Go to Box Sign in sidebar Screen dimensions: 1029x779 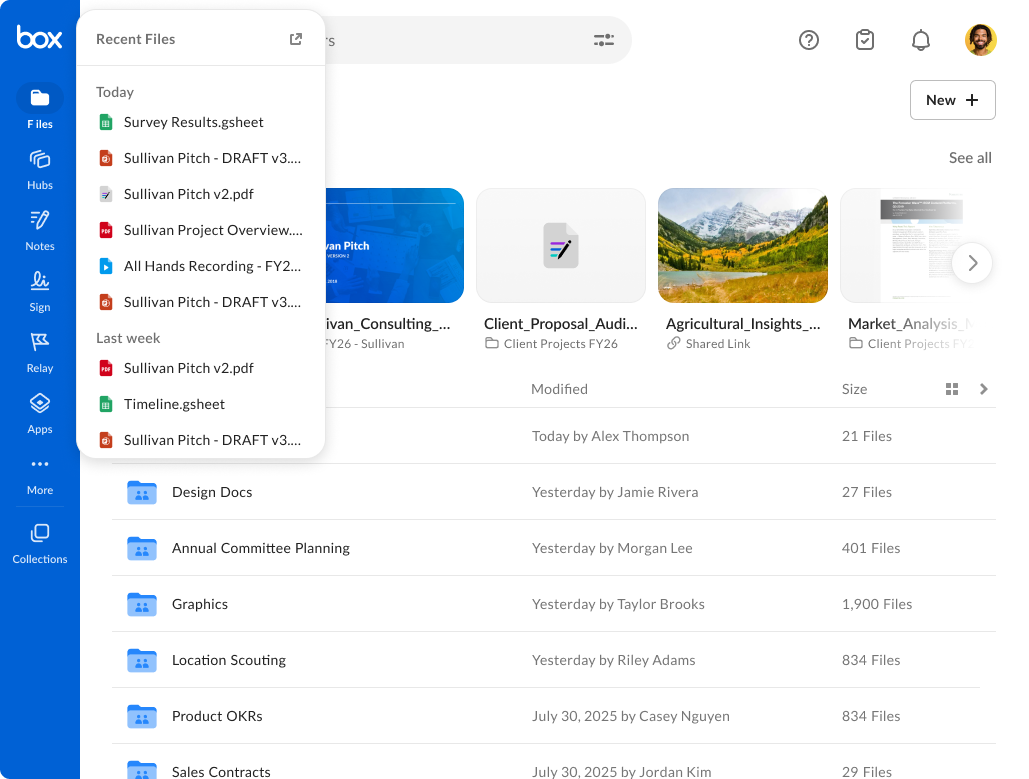point(40,290)
